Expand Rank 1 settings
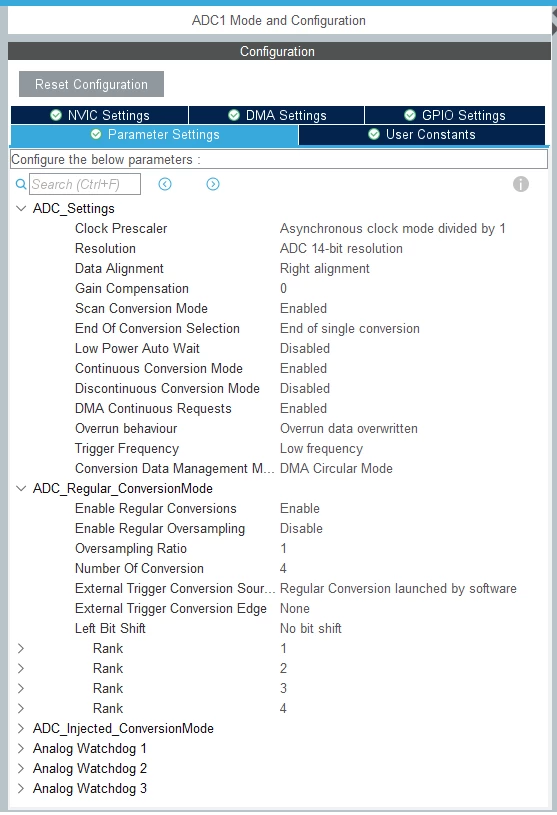The width and height of the screenshot is (557, 815). click(21, 649)
